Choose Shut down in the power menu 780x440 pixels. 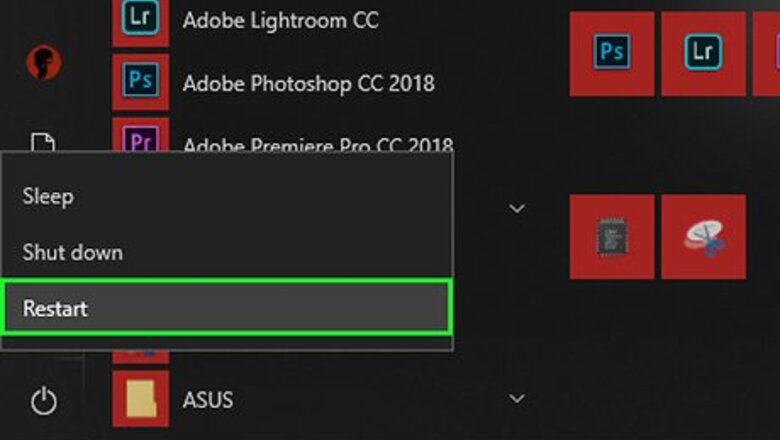click(x=73, y=253)
